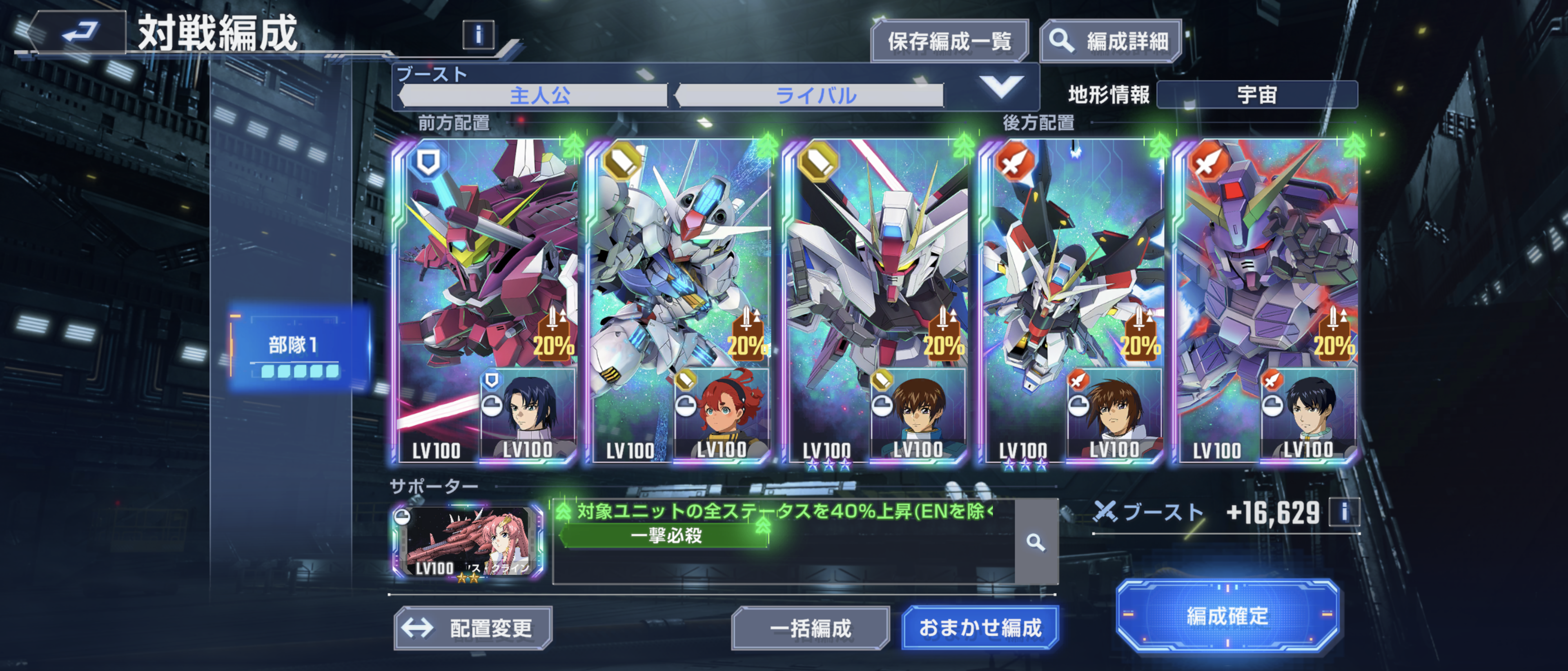Tap the shield role icon on first unit
This screenshot has height=671, width=1568.
[x=428, y=162]
